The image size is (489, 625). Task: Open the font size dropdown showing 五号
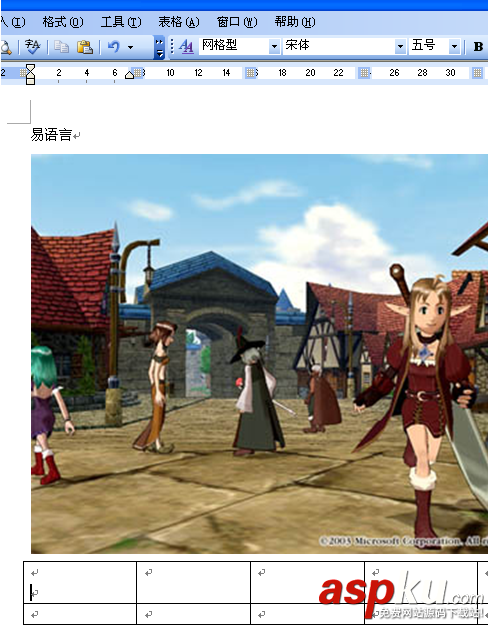click(x=454, y=47)
